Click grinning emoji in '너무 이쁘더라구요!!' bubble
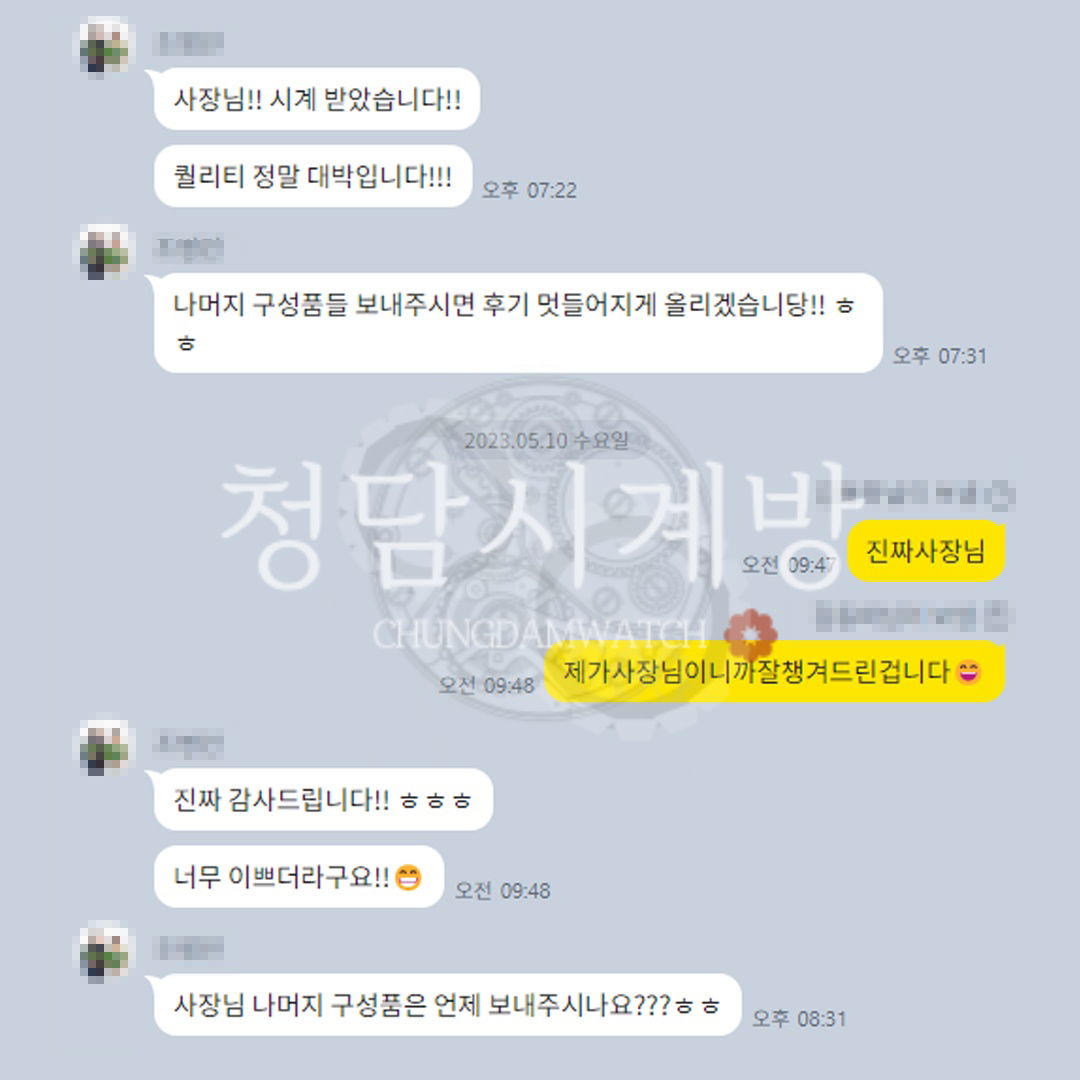The height and width of the screenshot is (1080, 1080). point(408,878)
